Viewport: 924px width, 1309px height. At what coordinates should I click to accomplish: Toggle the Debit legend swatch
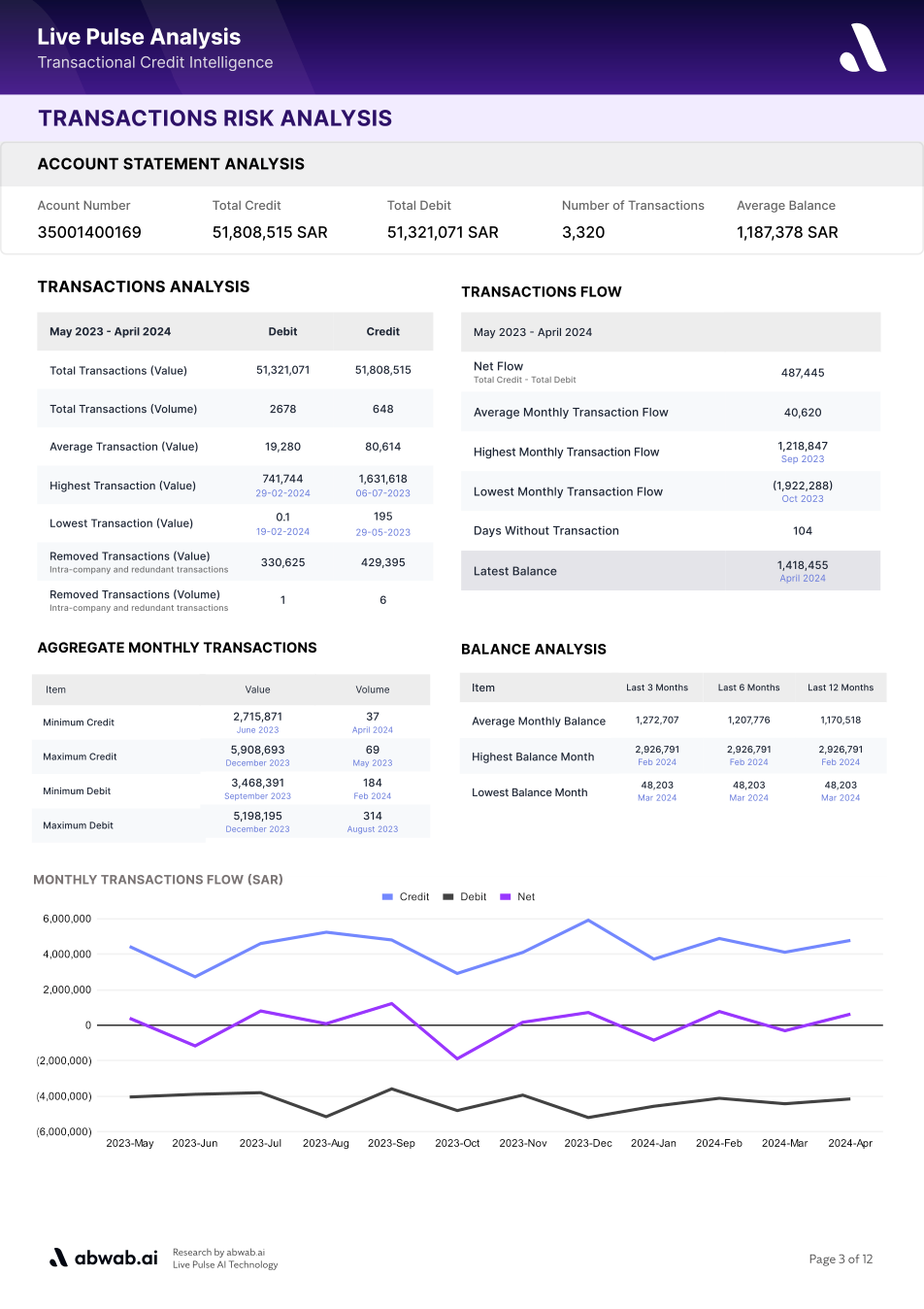(x=448, y=897)
